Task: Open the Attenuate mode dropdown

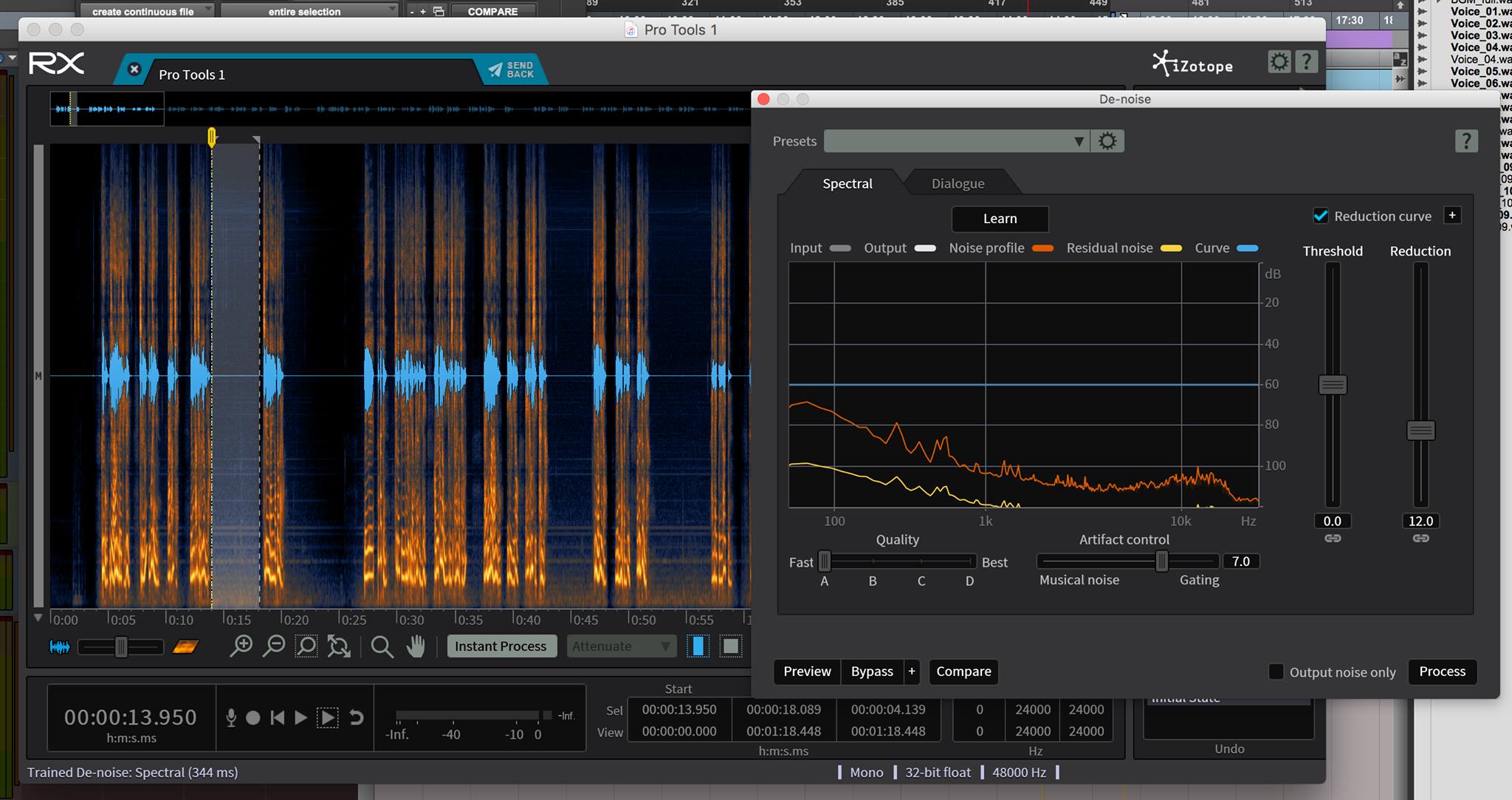Action: [x=621, y=646]
